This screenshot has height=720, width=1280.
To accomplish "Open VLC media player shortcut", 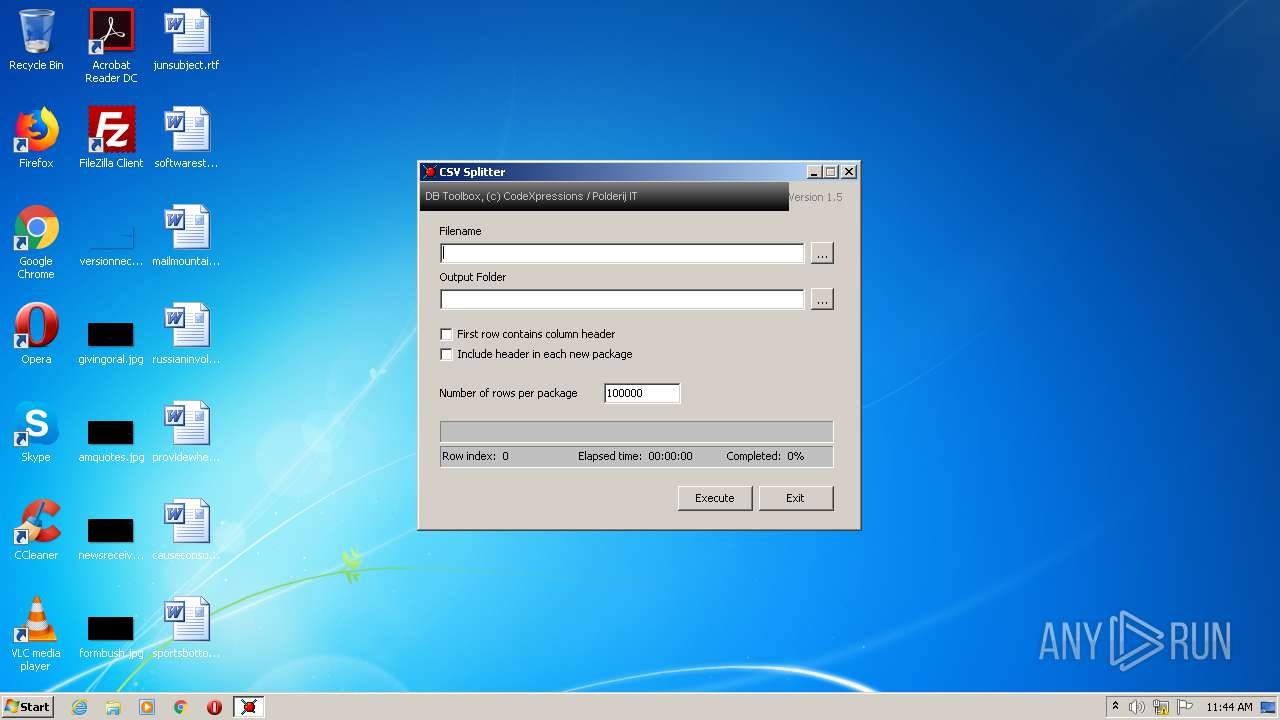I will coord(36,634).
